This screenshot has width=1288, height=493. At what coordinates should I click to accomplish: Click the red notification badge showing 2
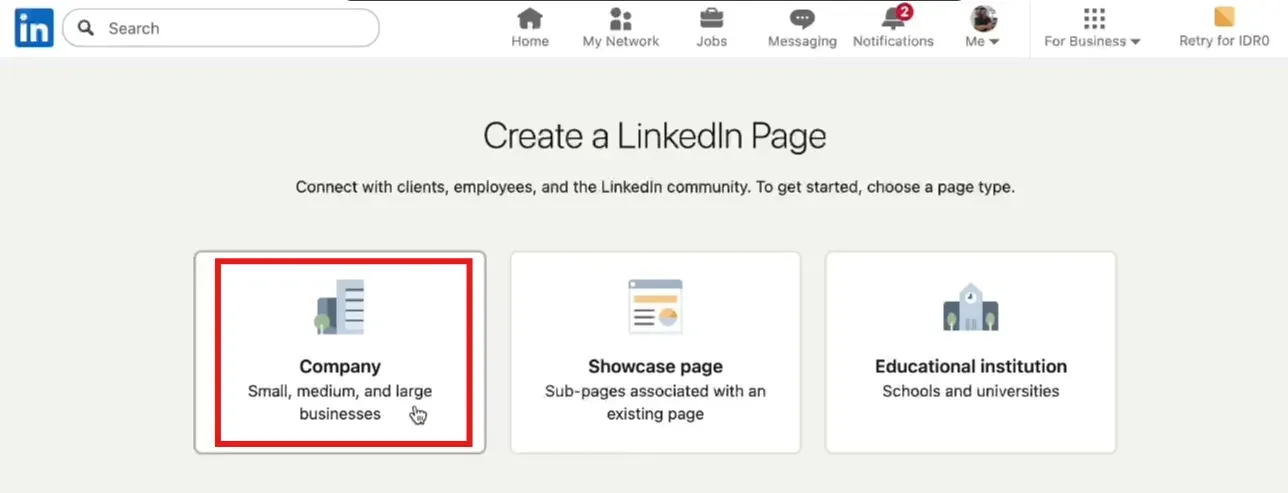point(904,11)
